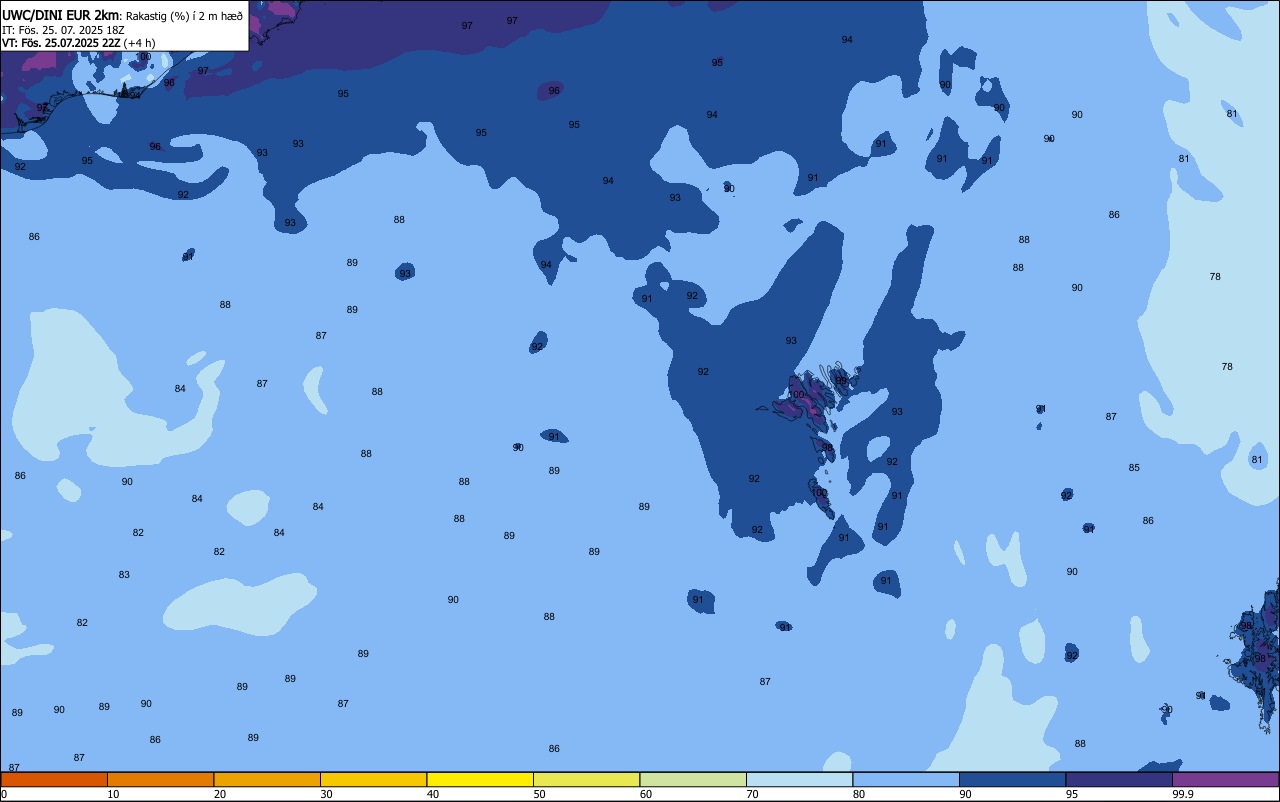This screenshot has height=802, width=1280.
Task: Click the legend tick label '20'
Action: point(220,794)
